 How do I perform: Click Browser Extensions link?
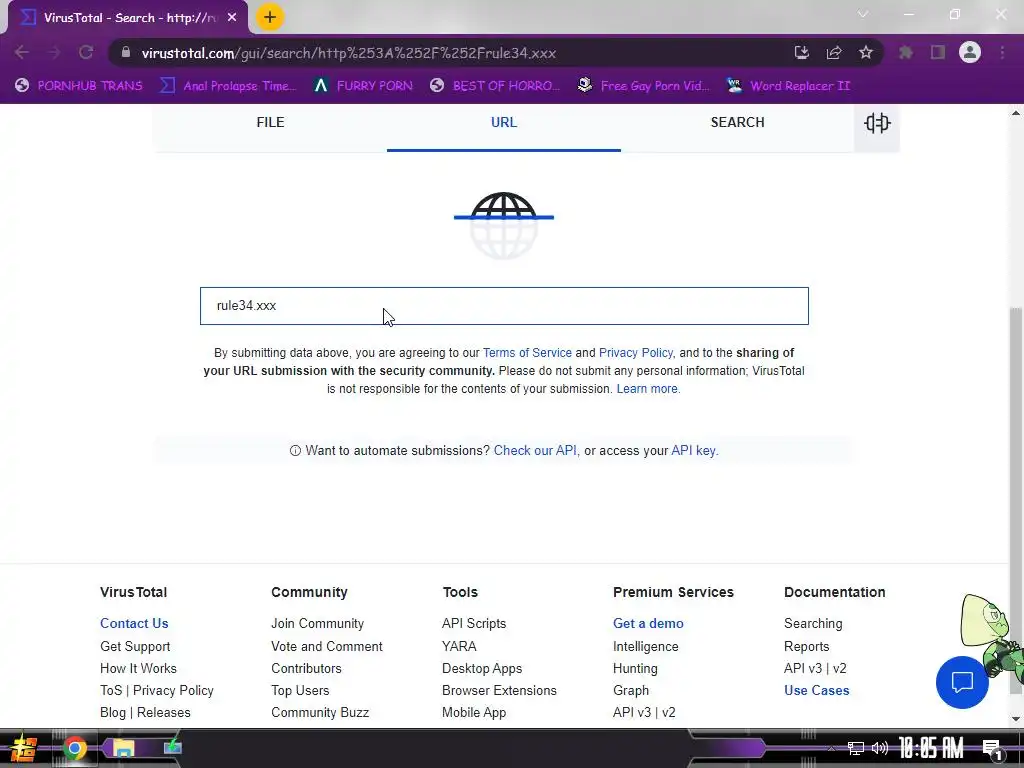coord(499,690)
